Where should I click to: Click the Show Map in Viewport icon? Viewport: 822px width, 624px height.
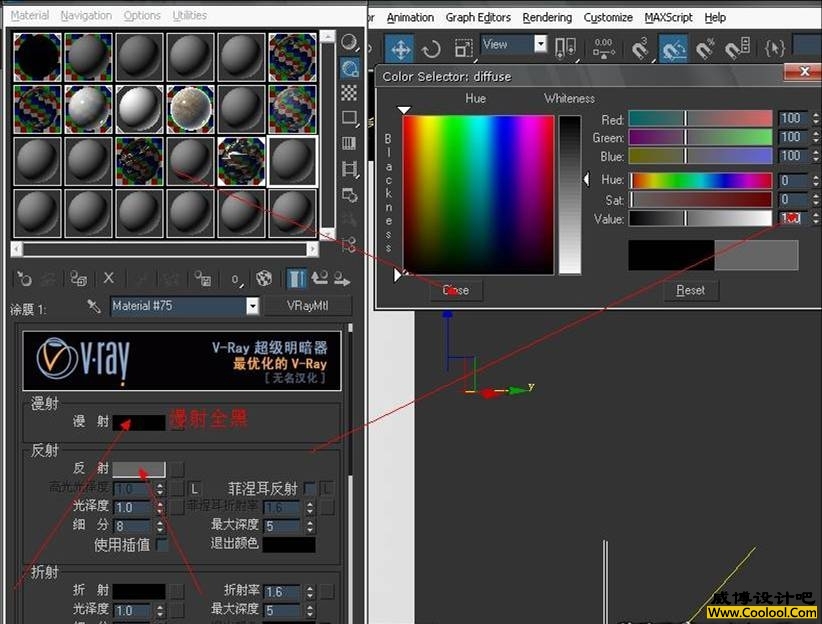click(264, 279)
